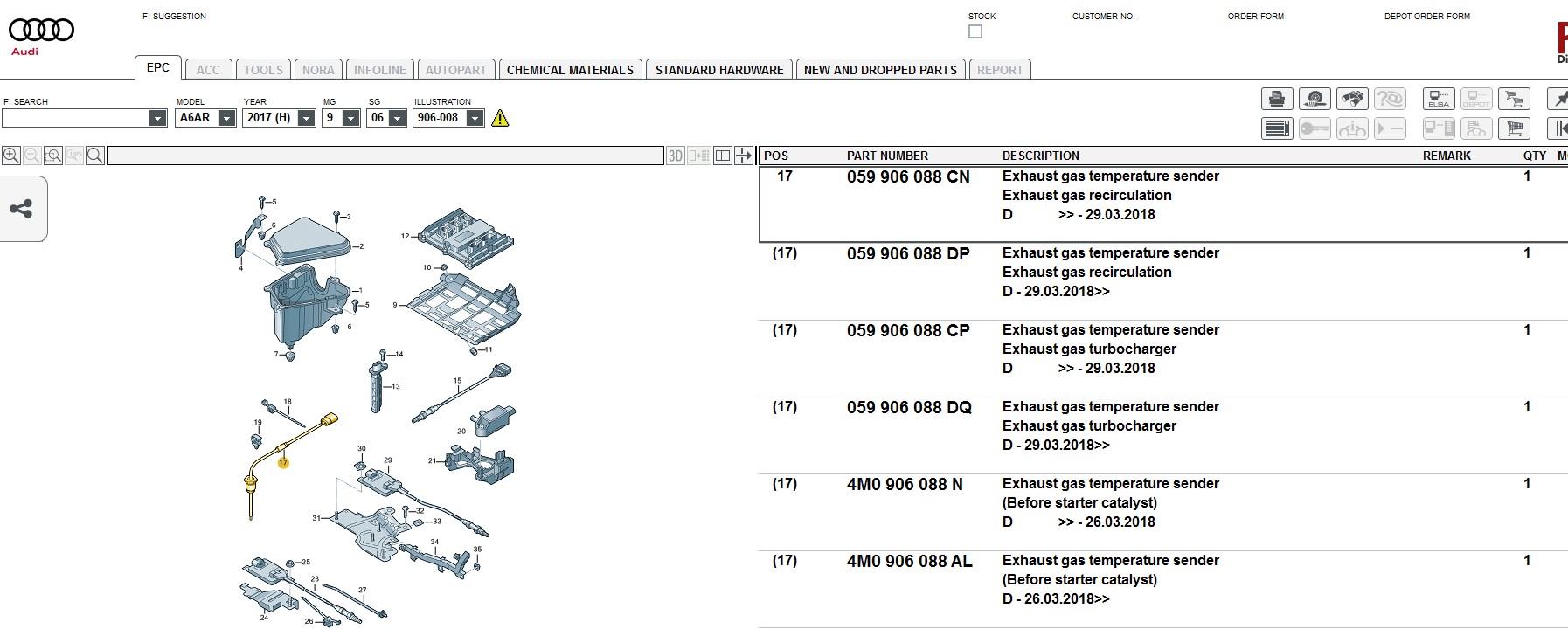Click the ELSA link button
Screen dimensions: 1568x629
[1438, 99]
